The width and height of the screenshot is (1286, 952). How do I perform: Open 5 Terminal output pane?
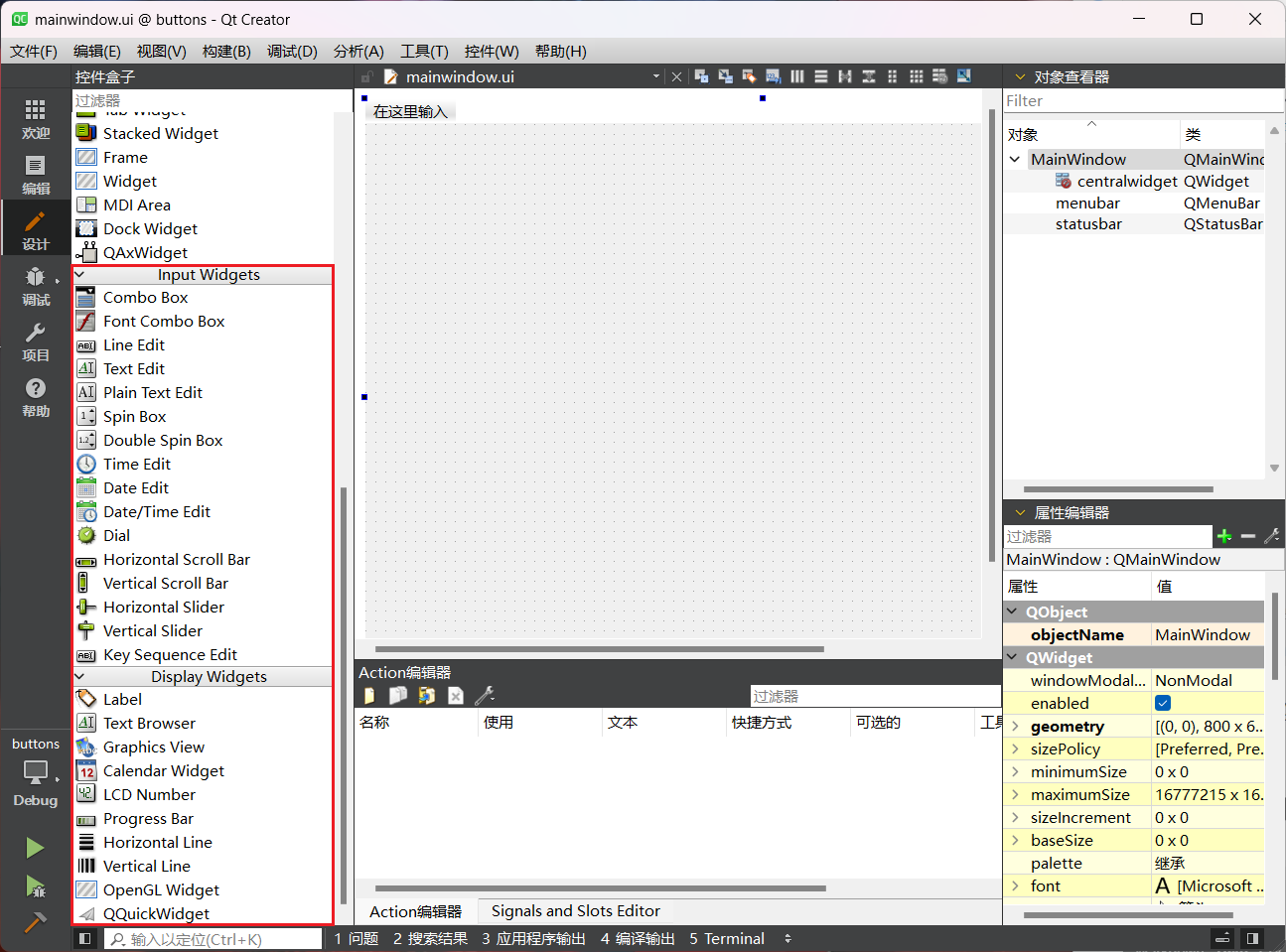click(x=727, y=938)
